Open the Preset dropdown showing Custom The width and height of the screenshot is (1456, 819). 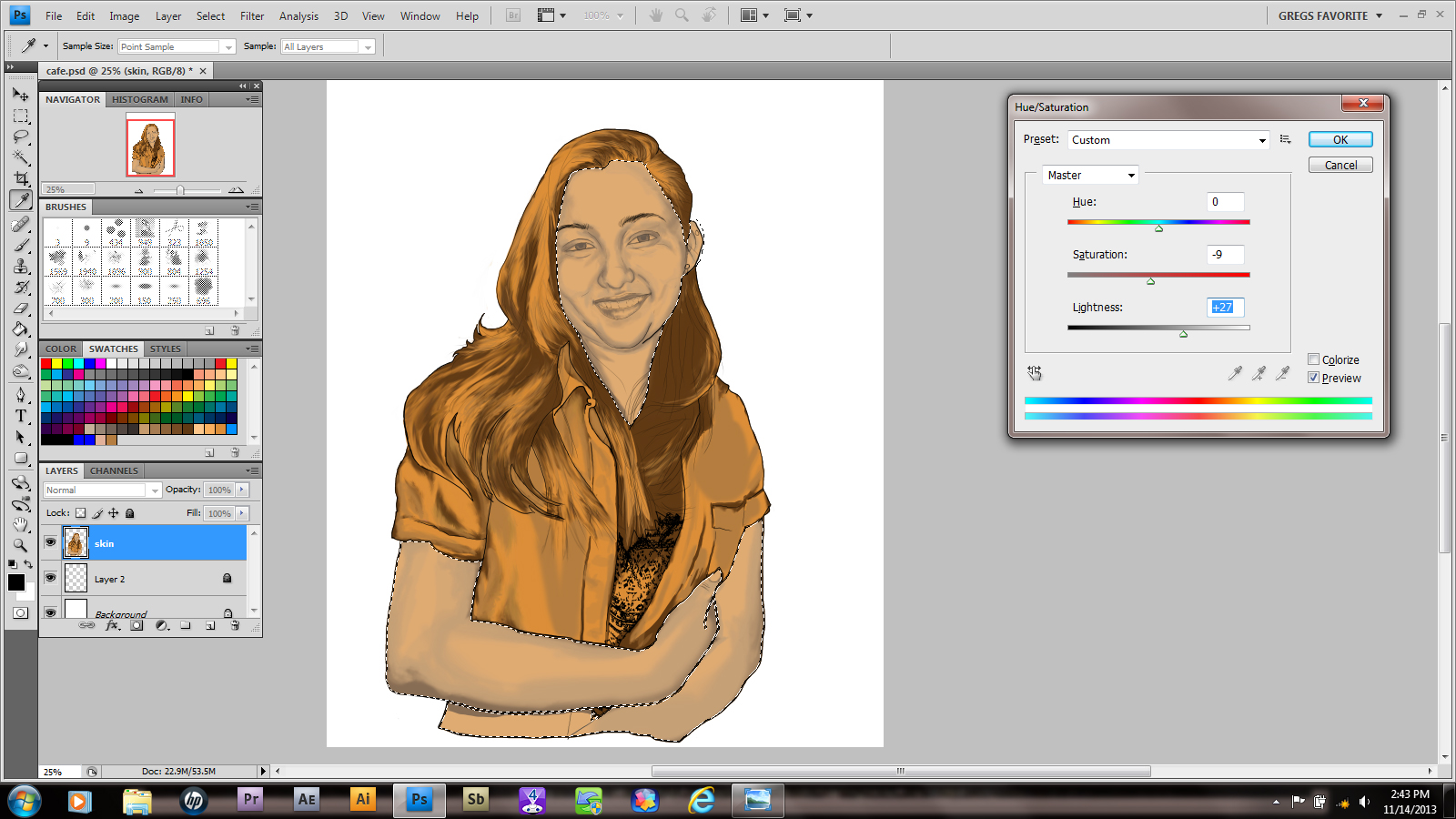coord(1168,140)
